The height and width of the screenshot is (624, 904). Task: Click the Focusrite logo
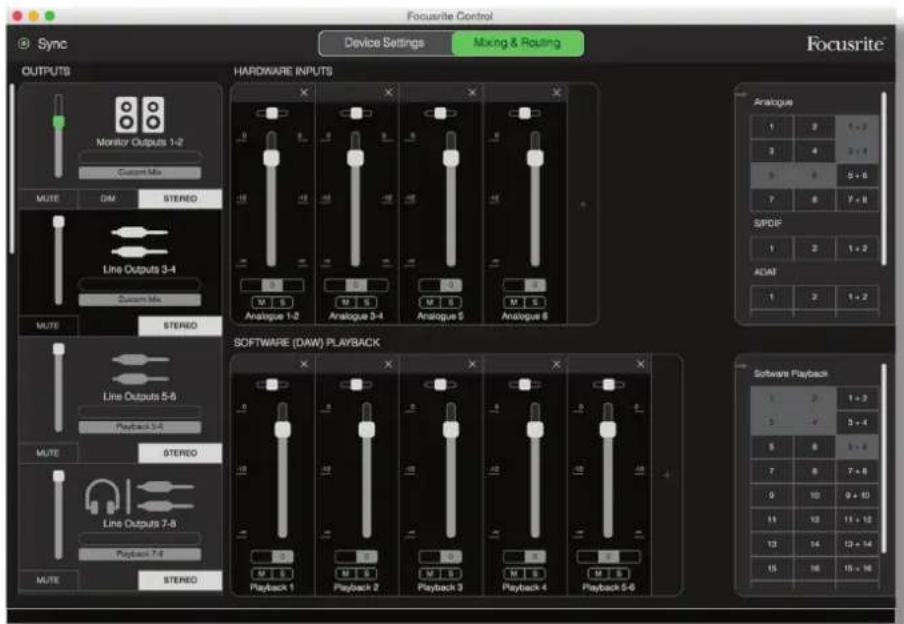point(845,44)
